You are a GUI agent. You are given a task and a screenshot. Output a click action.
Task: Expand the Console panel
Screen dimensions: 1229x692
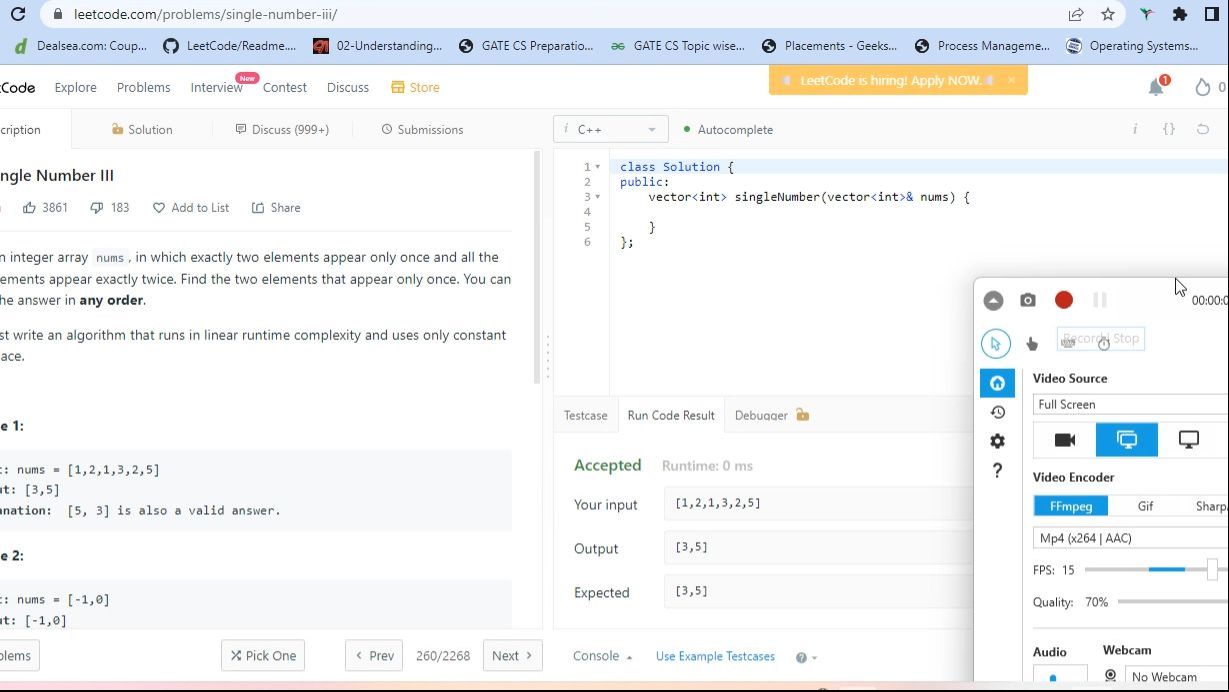point(602,656)
